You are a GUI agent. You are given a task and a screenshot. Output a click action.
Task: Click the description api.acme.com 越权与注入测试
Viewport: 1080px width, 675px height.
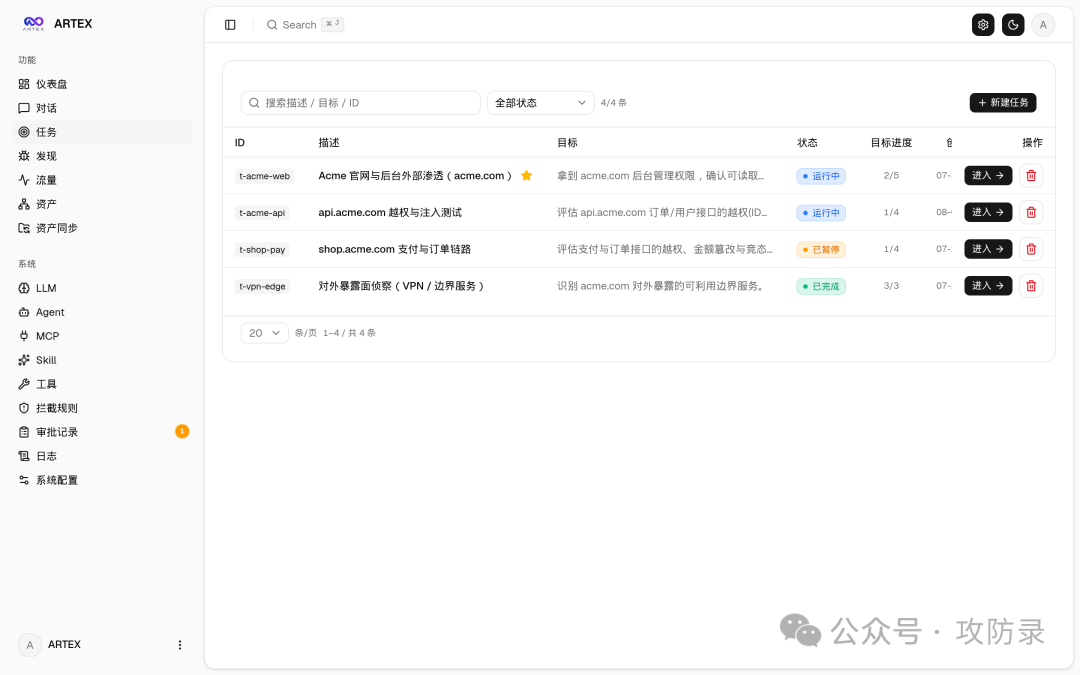click(x=390, y=213)
